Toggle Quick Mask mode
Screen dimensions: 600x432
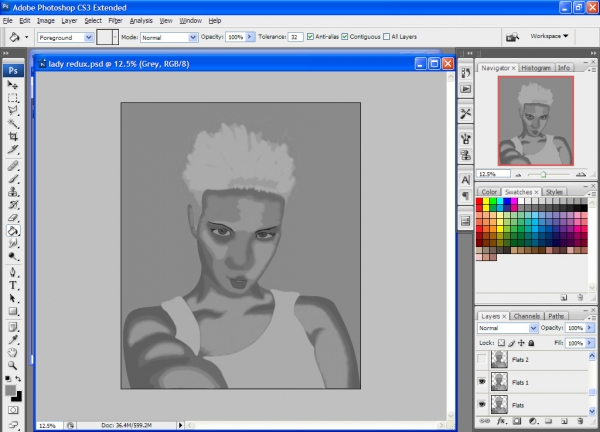click(x=13, y=410)
